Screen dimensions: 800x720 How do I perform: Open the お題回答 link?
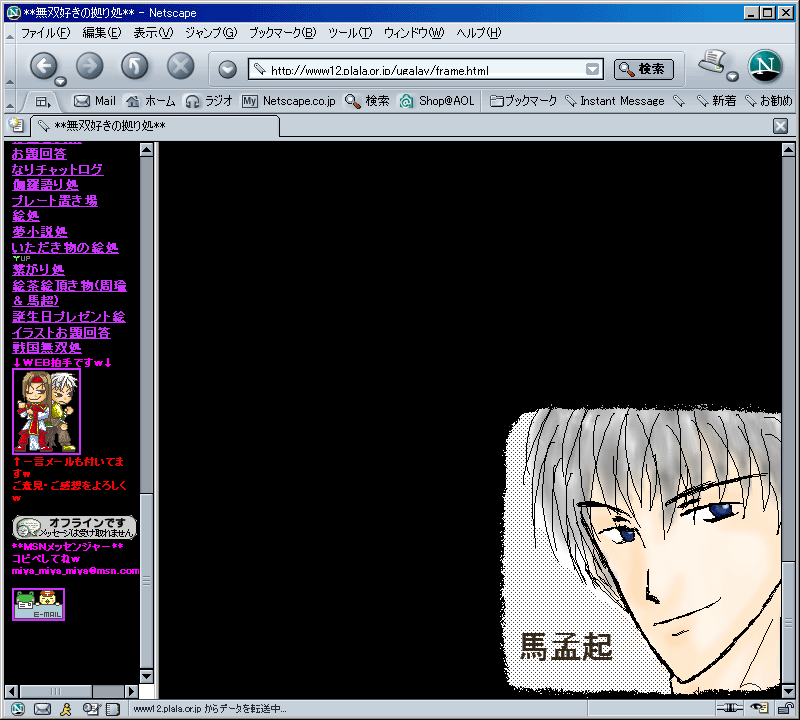[x=39, y=154]
